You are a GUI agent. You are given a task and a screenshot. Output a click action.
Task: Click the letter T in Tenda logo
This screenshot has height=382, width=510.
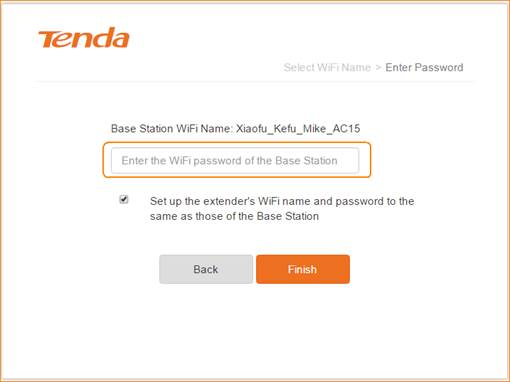tap(49, 39)
